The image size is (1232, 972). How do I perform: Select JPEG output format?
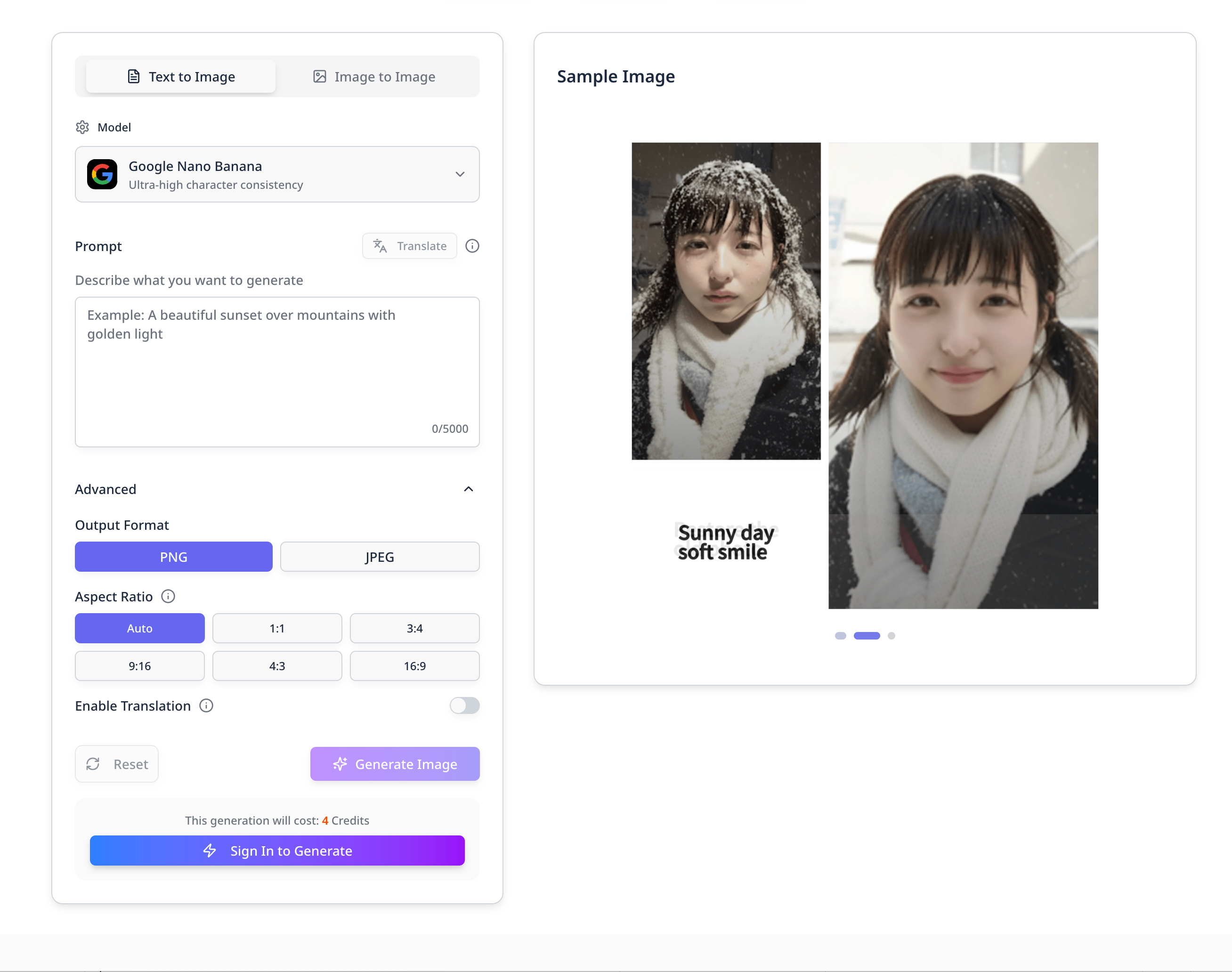[380, 557]
